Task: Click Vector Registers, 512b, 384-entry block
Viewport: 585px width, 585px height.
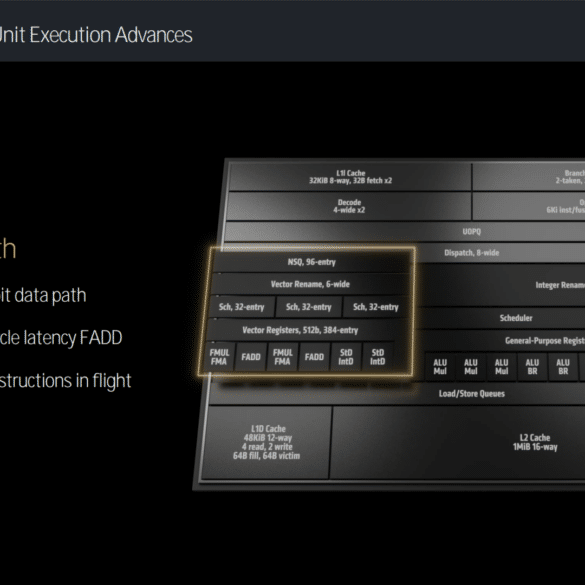Action: tap(300, 330)
